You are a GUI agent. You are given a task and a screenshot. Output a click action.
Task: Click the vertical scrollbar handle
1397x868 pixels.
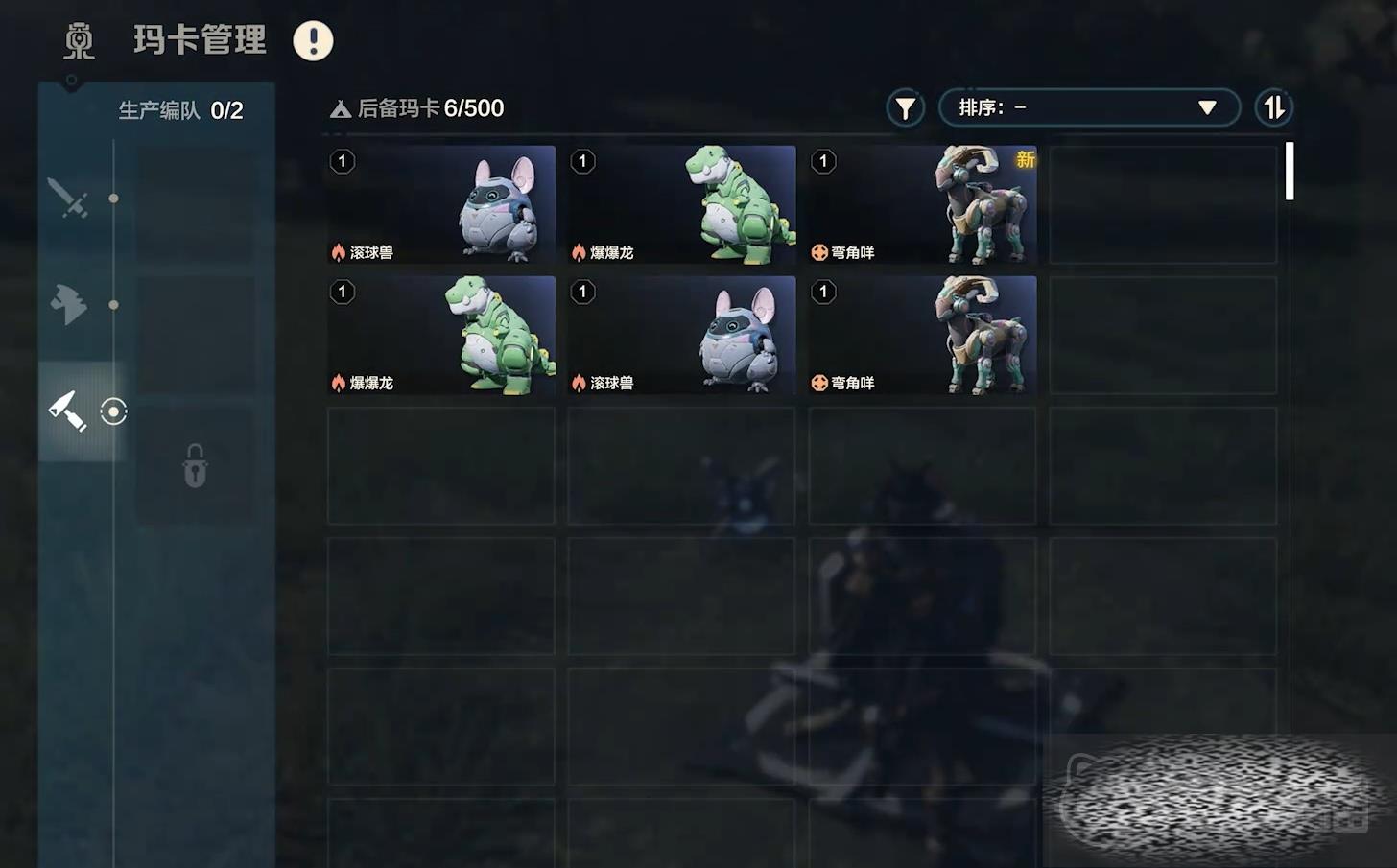[x=1290, y=171]
